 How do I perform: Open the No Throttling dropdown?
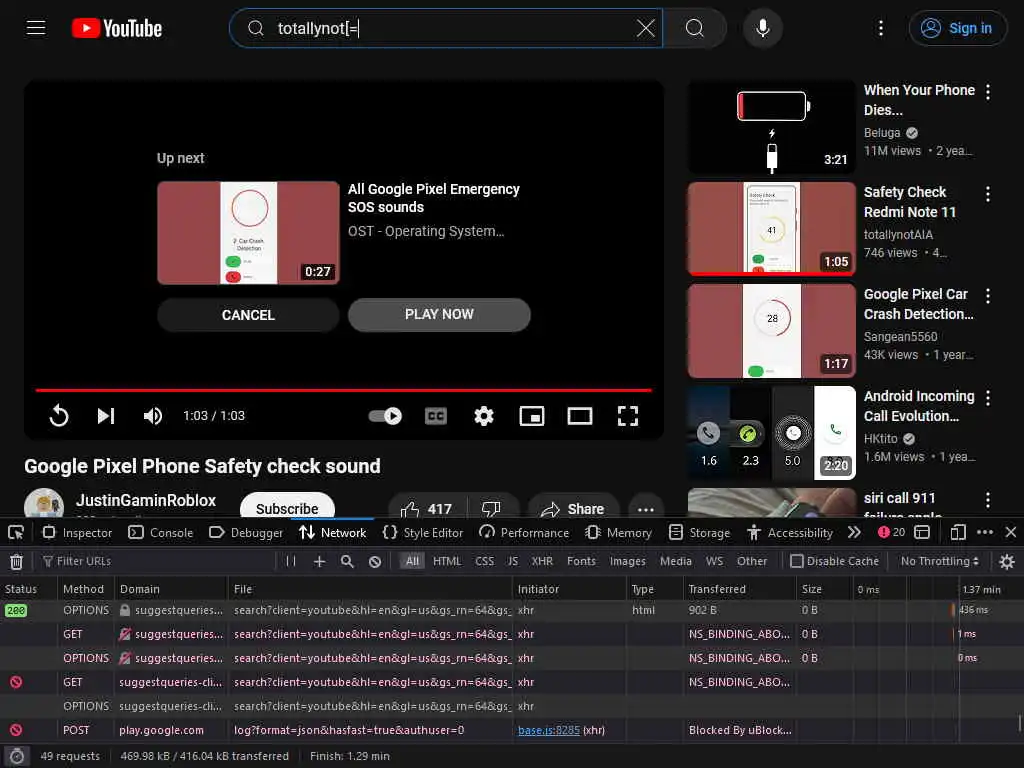point(940,561)
